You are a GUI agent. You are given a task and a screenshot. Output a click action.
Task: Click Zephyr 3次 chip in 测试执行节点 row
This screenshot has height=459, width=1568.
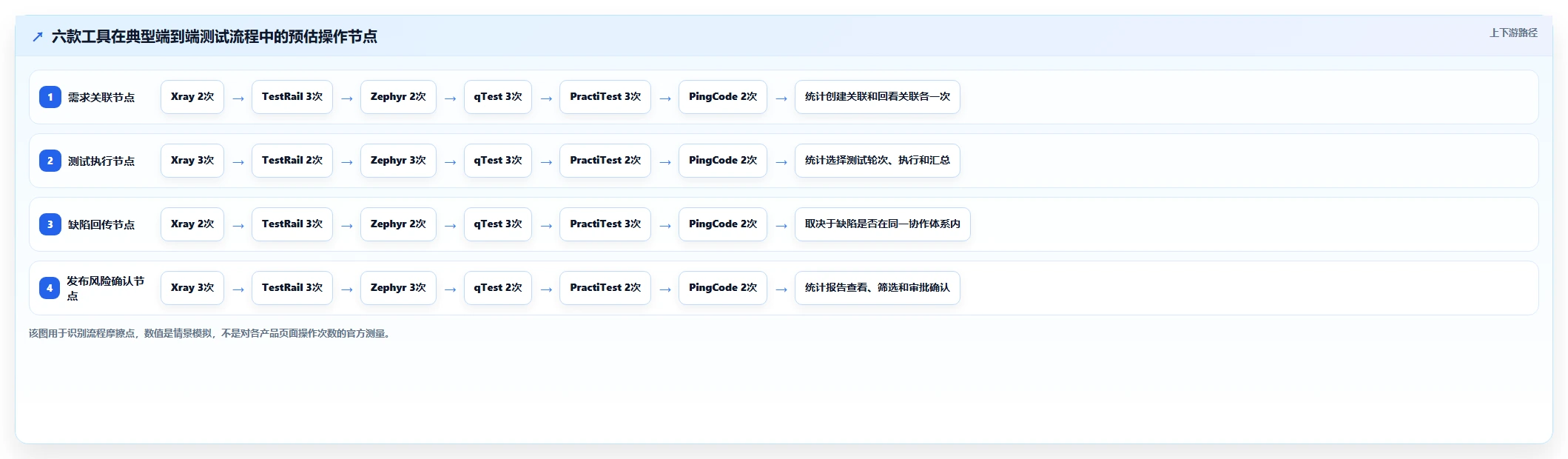398,161
